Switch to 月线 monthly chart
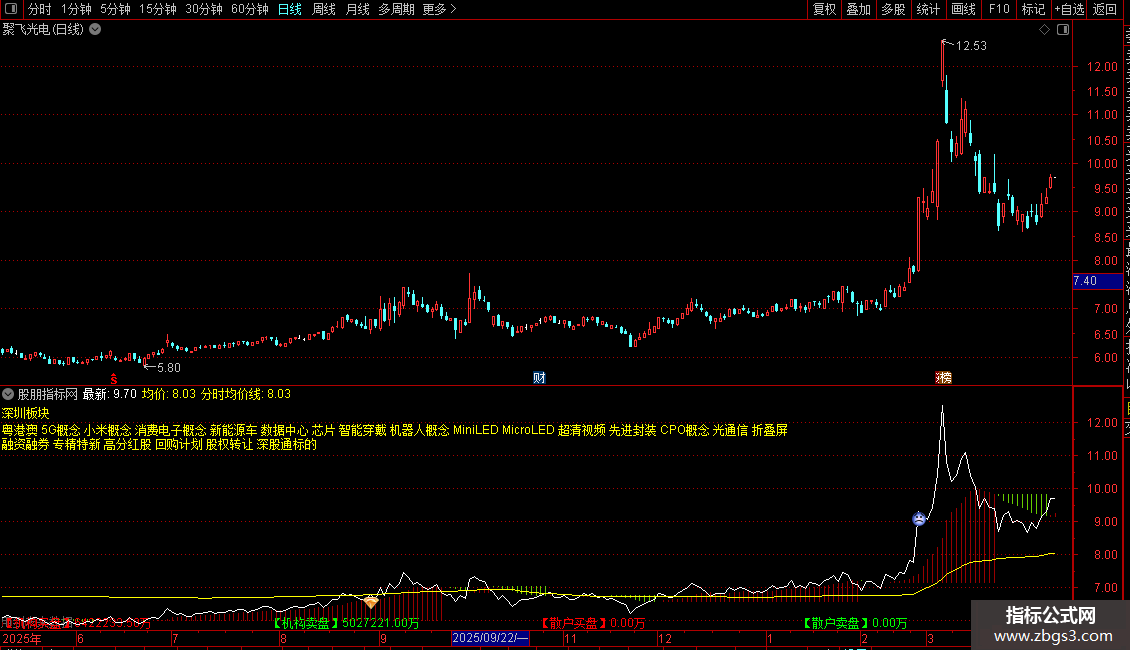Image resolution: width=1130 pixels, height=650 pixels. [x=357, y=9]
